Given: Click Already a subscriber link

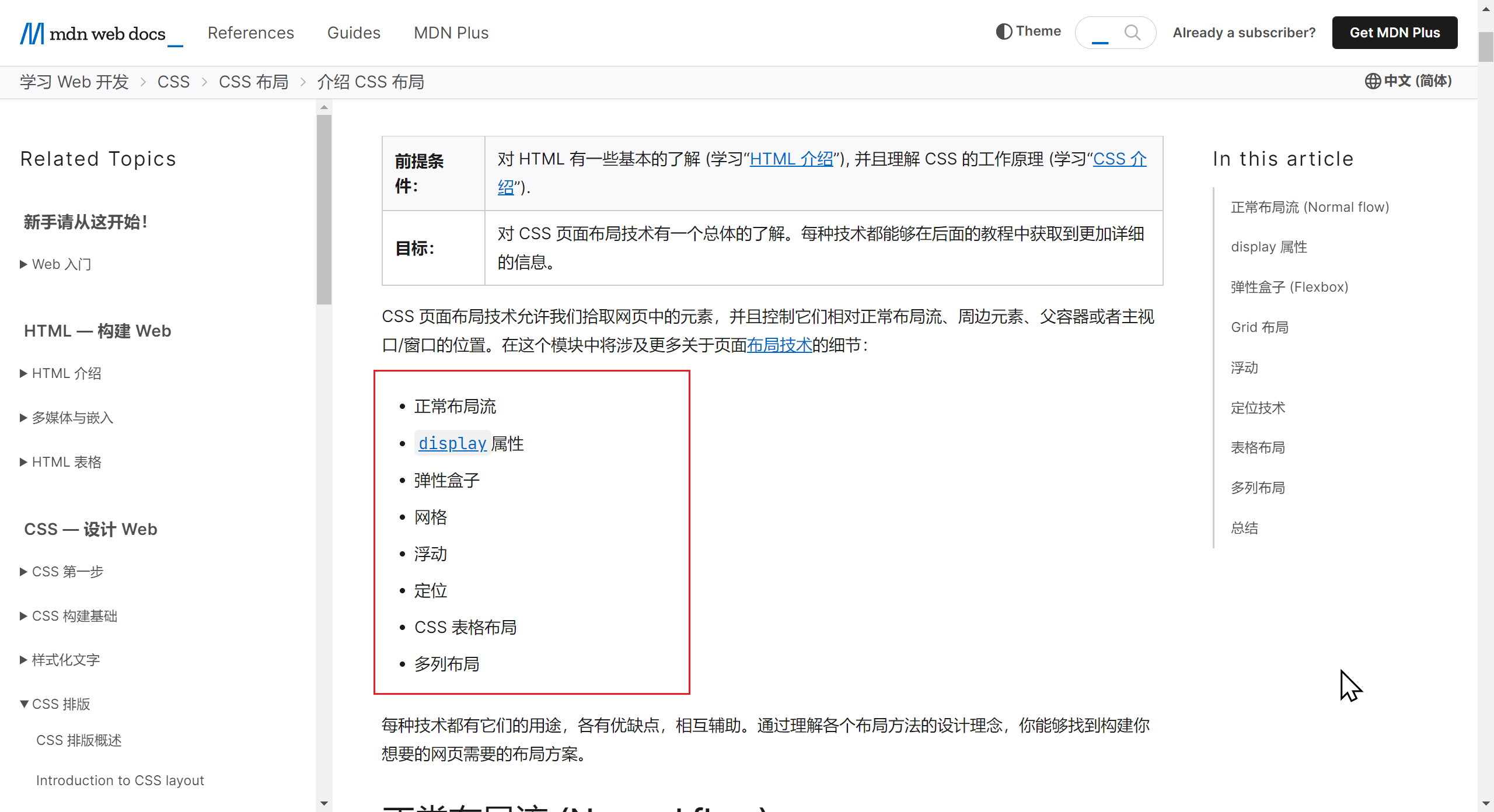Looking at the screenshot, I should (x=1244, y=33).
